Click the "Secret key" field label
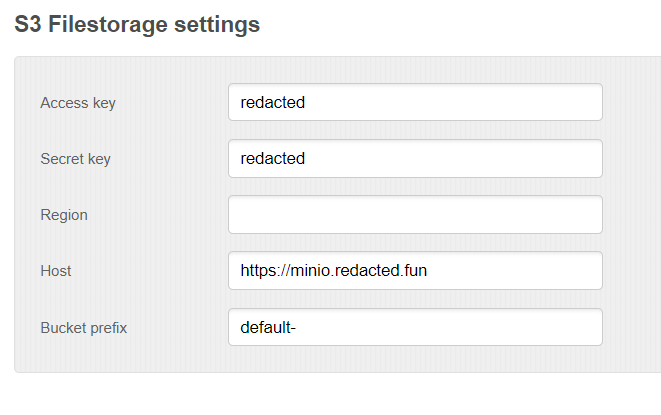The width and height of the screenshot is (661, 415). (75, 159)
